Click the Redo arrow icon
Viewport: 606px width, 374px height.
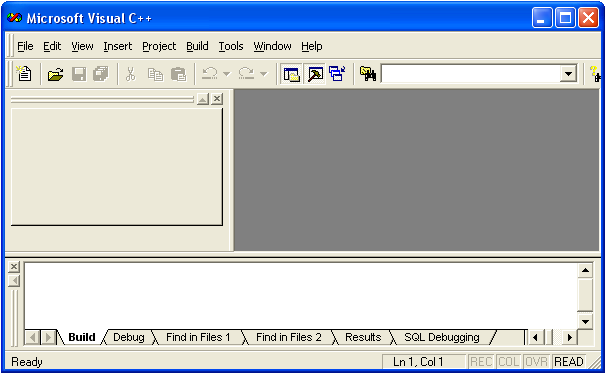[246, 73]
